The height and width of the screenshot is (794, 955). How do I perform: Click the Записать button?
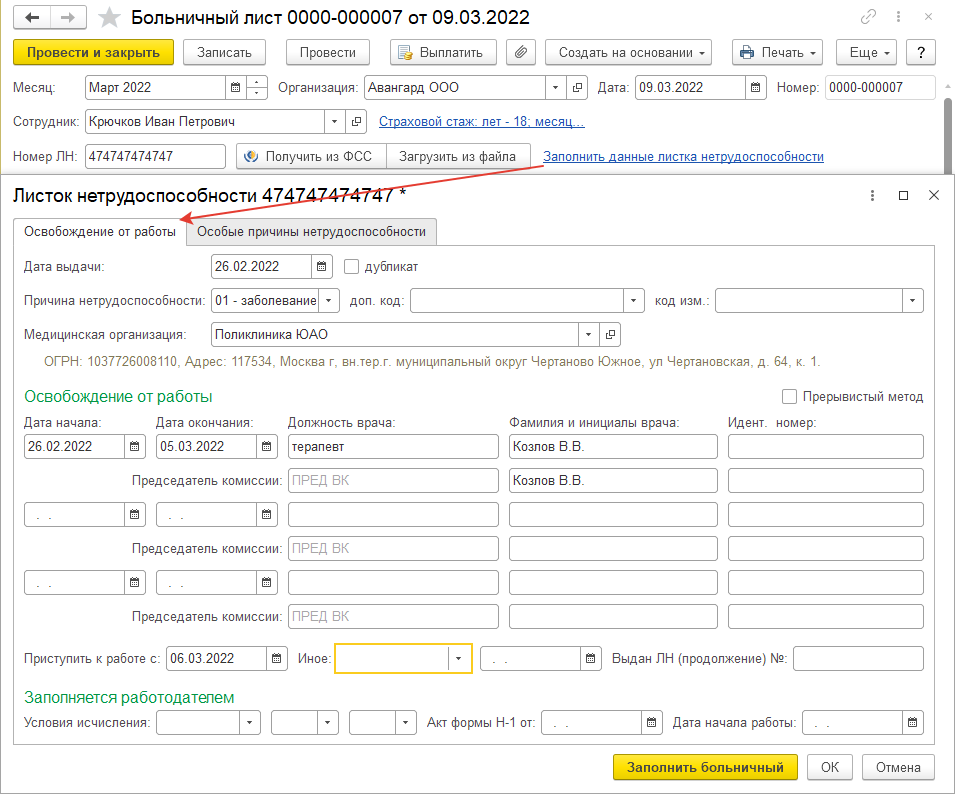point(224,52)
